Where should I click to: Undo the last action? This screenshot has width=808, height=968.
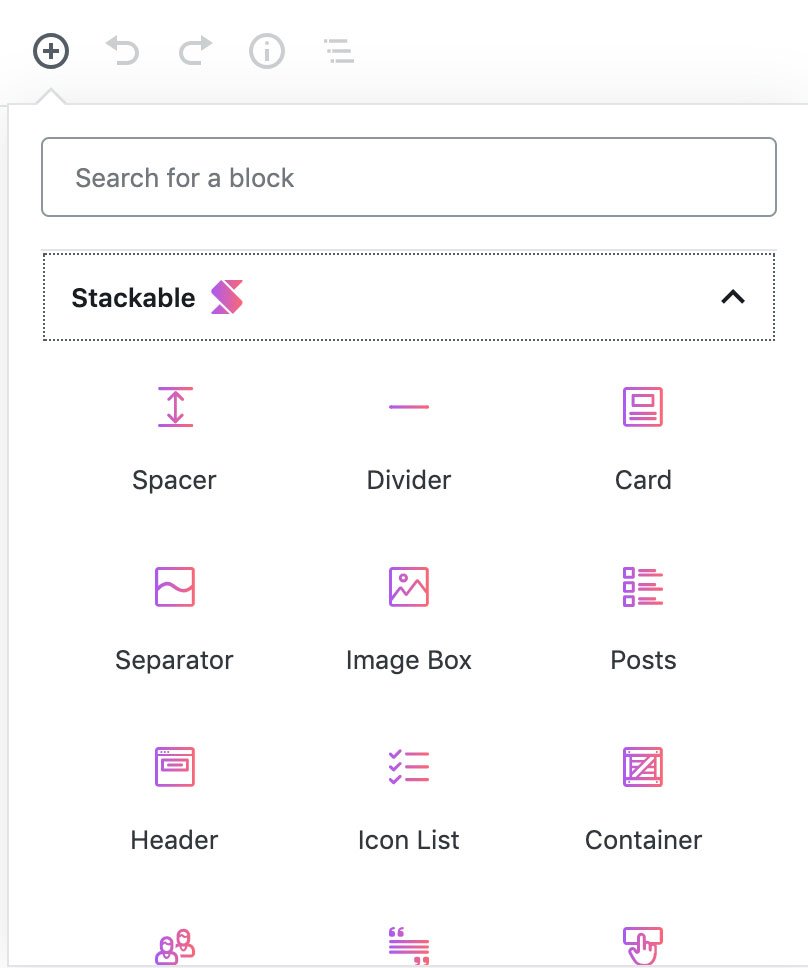[123, 51]
